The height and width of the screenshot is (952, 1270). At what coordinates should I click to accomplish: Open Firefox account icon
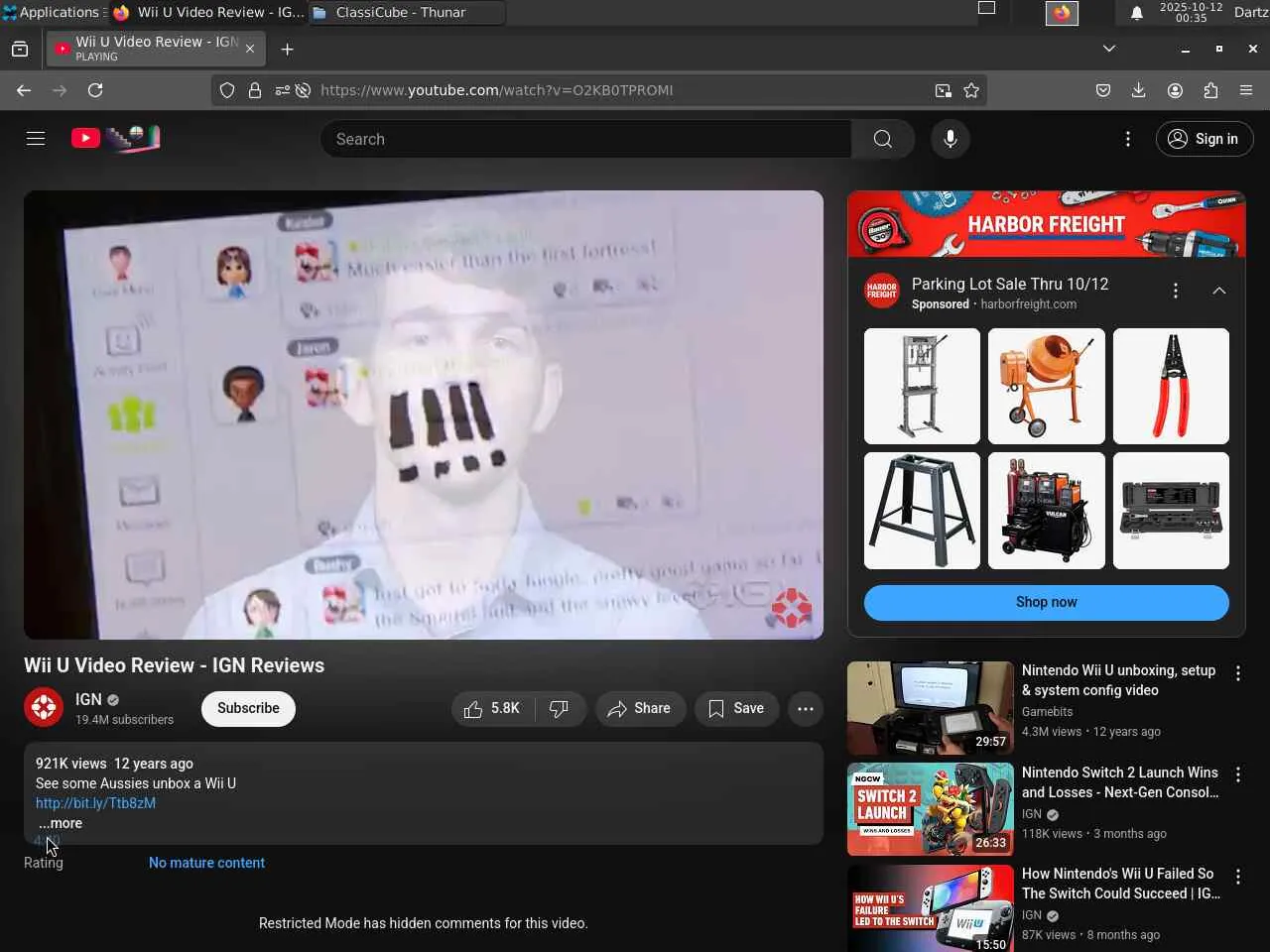1175,90
